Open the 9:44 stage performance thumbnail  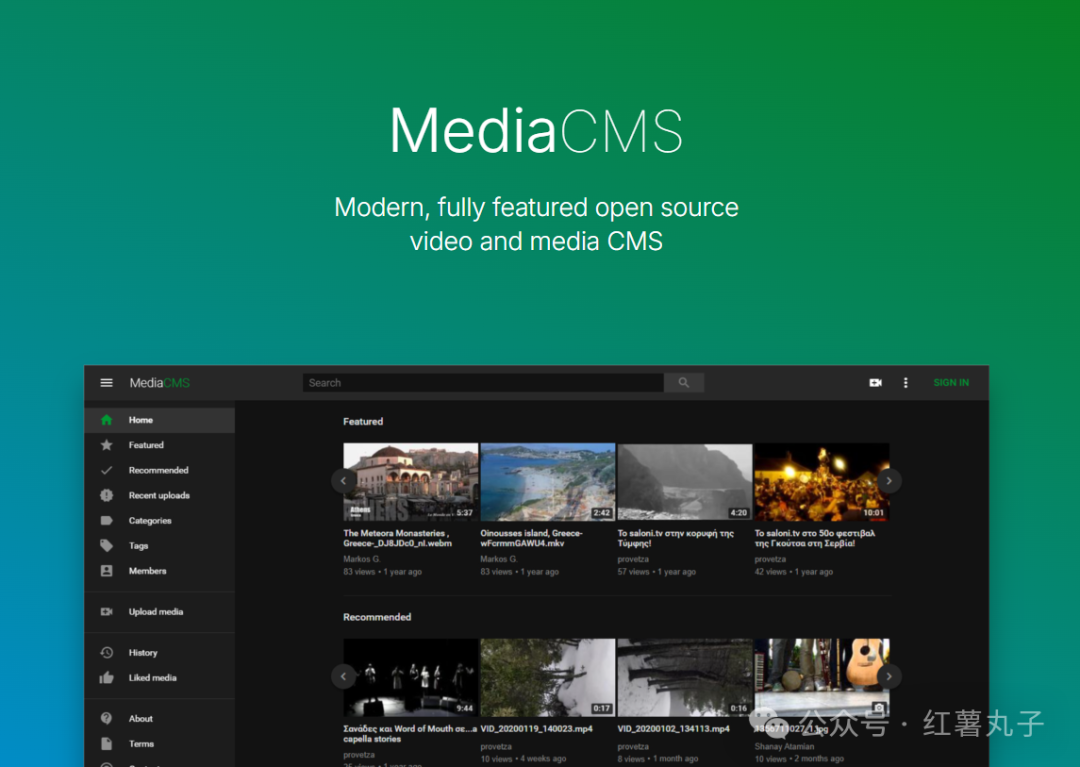(x=411, y=677)
